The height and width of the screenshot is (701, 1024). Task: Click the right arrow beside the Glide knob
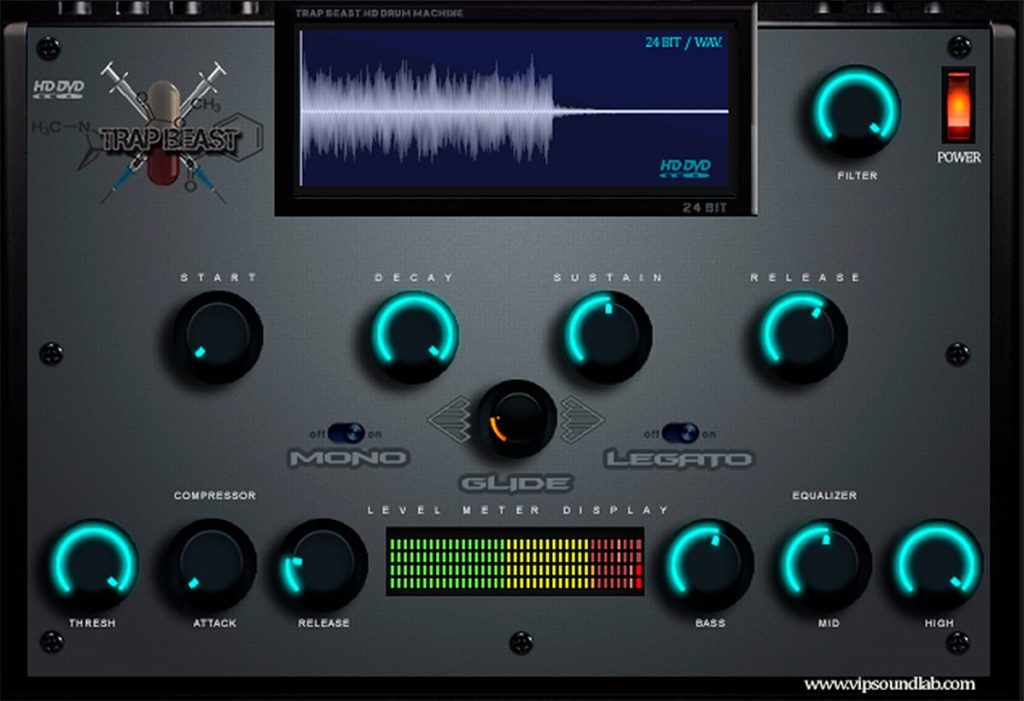click(583, 419)
